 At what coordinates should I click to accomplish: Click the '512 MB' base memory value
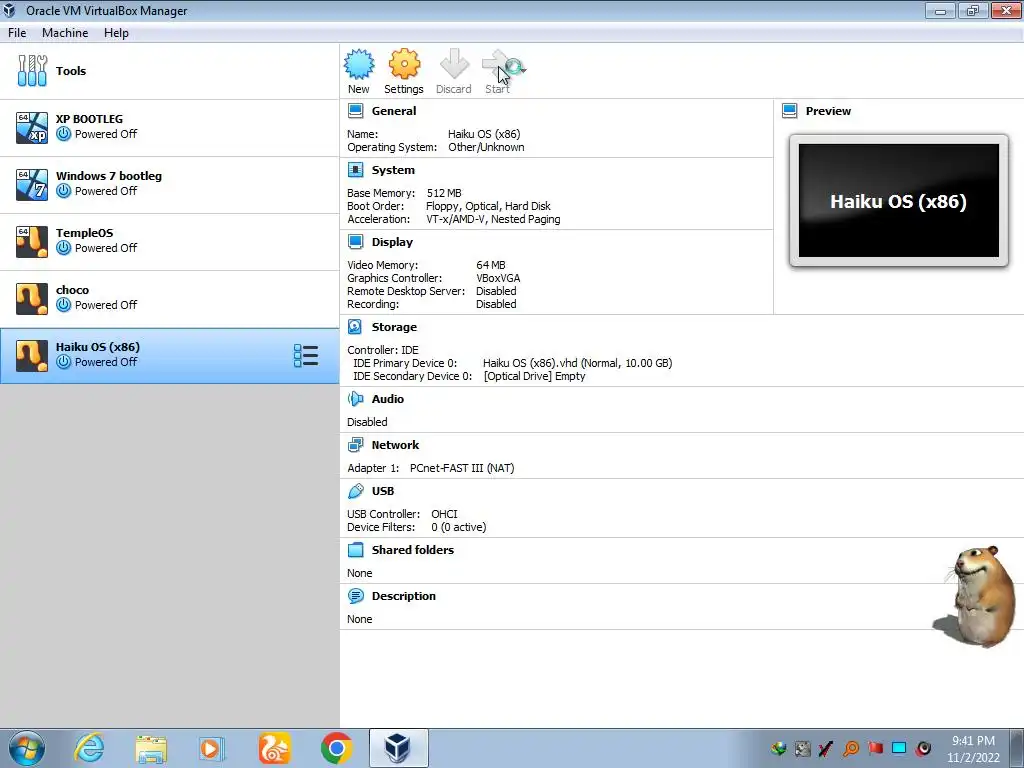point(444,193)
